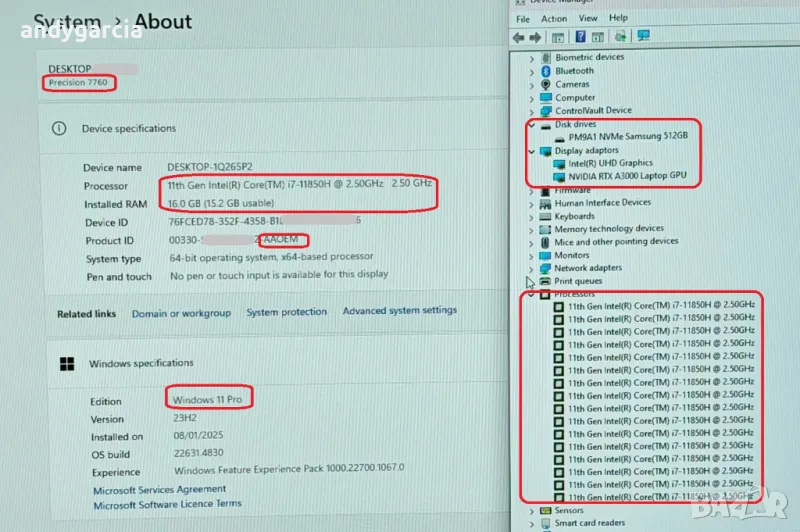Open the View menu in Device Manager
The image size is (800, 532).
588,18
